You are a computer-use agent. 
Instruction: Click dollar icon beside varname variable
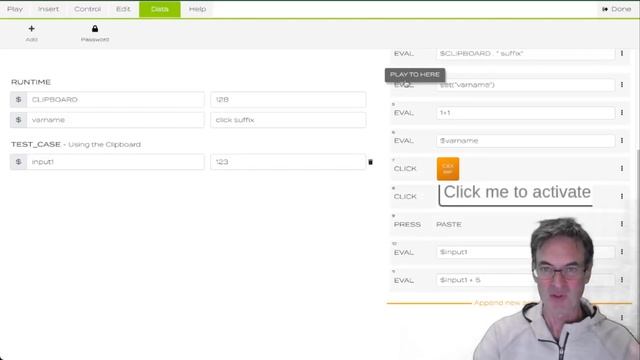click(x=18, y=120)
